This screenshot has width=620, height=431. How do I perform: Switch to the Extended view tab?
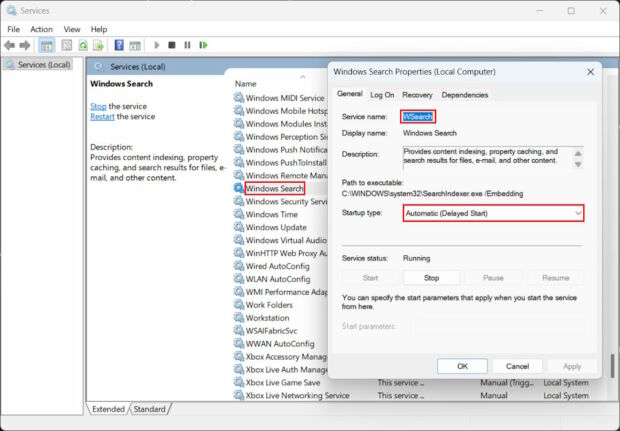pyautogui.click(x=108, y=409)
